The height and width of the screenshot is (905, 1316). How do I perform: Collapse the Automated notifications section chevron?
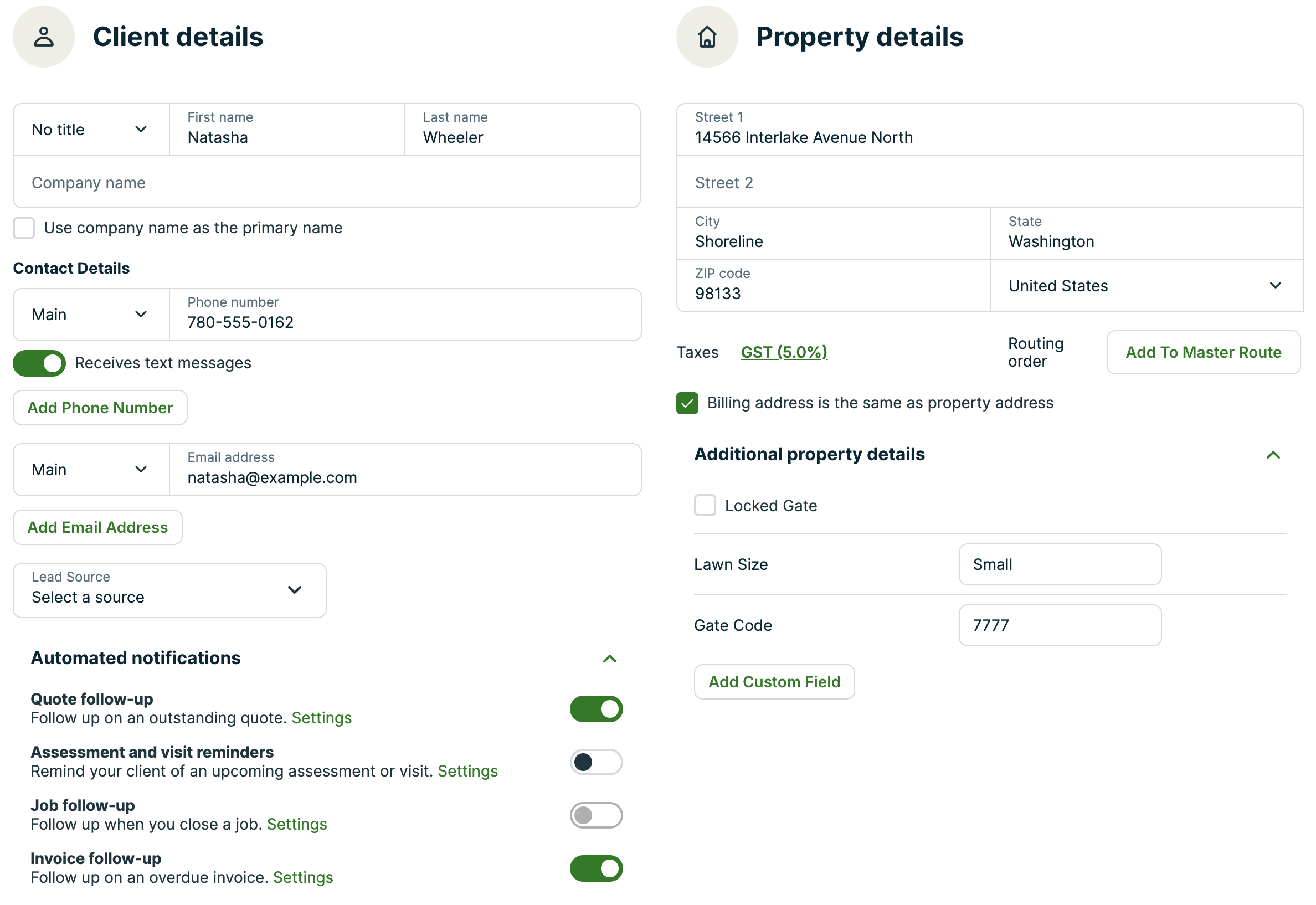(609, 659)
